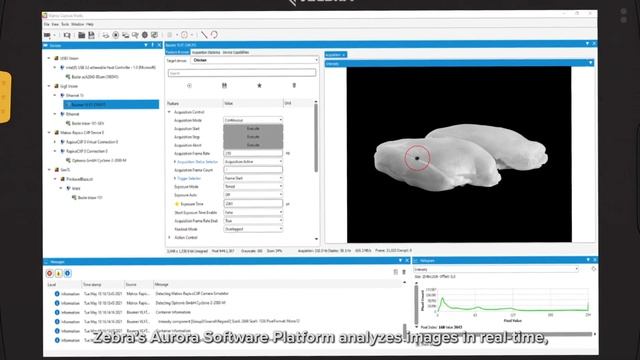Open the Help menu
Viewport: 640px width, 360px height.
(90, 24)
